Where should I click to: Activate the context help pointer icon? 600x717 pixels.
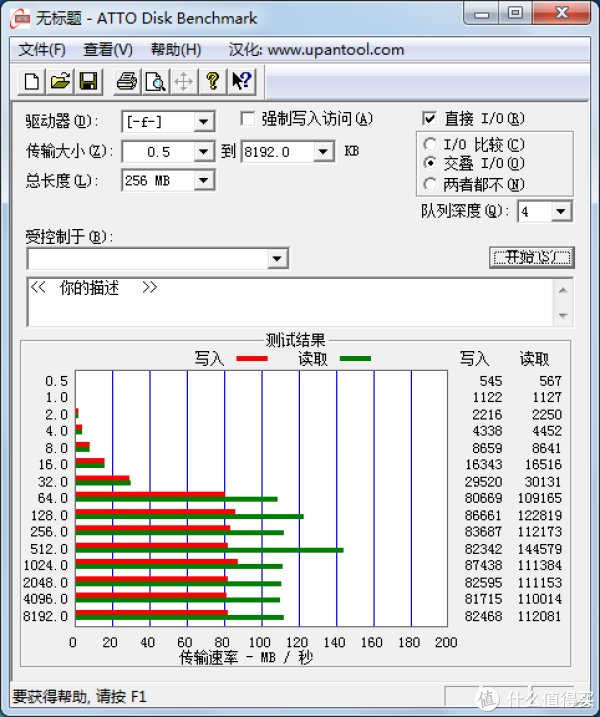pyautogui.click(x=241, y=82)
